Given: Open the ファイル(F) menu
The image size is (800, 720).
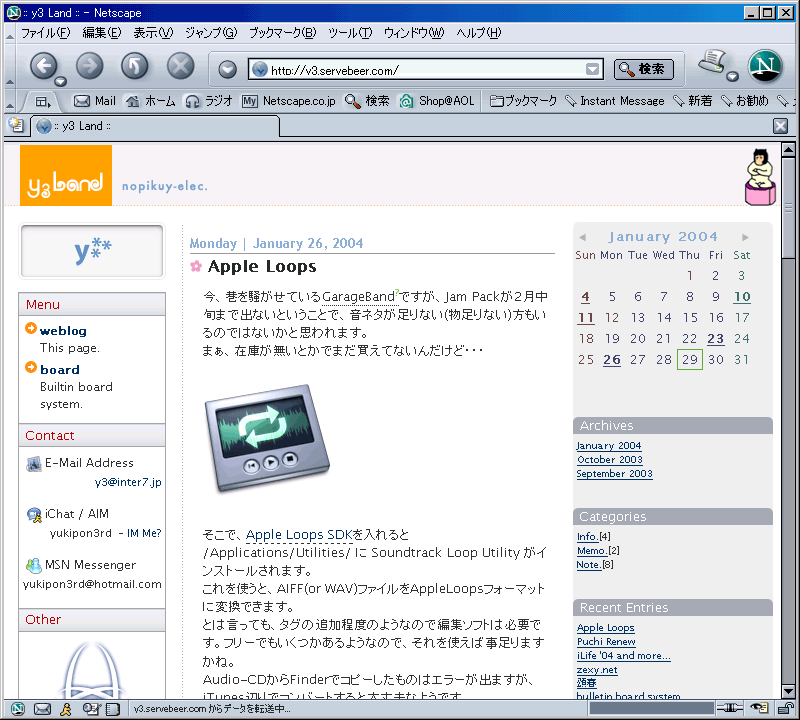Looking at the screenshot, I should pyautogui.click(x=45, y=33).
